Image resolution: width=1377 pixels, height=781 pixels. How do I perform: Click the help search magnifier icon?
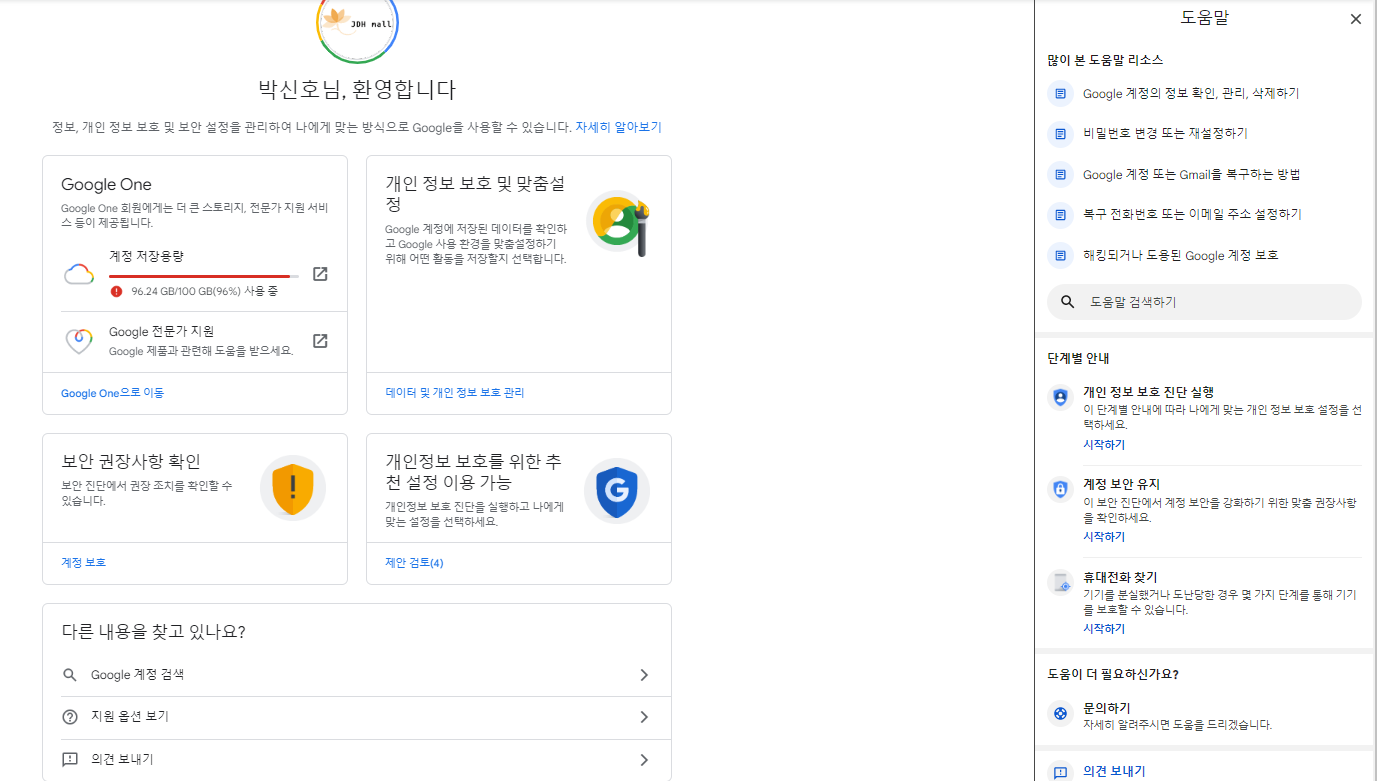click(1067, 302)
